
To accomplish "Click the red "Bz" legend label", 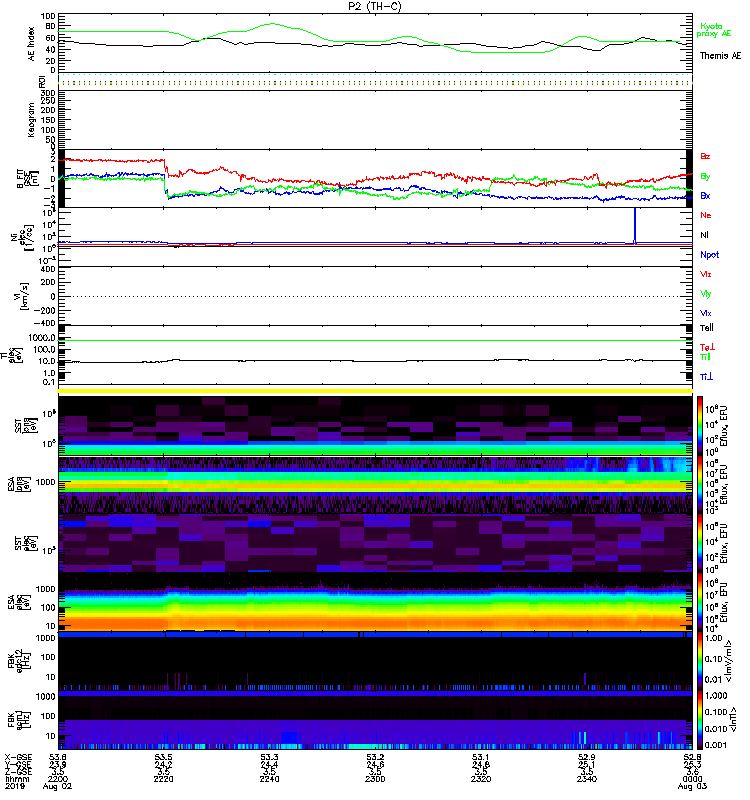I will pyautogui.click(x=705, y=156).
